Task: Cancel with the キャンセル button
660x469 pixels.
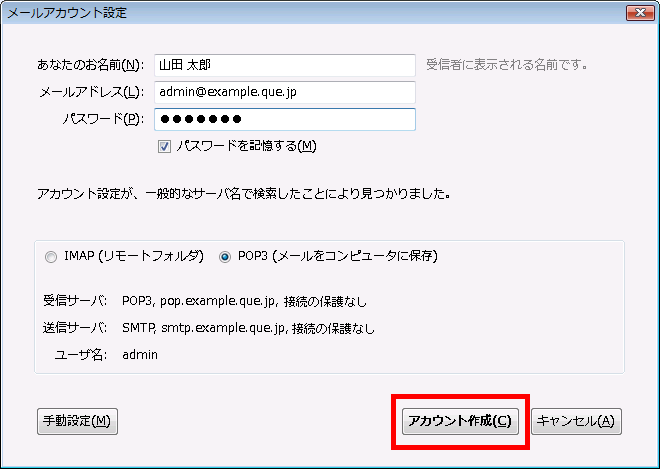Action: [x=576, y=421]
